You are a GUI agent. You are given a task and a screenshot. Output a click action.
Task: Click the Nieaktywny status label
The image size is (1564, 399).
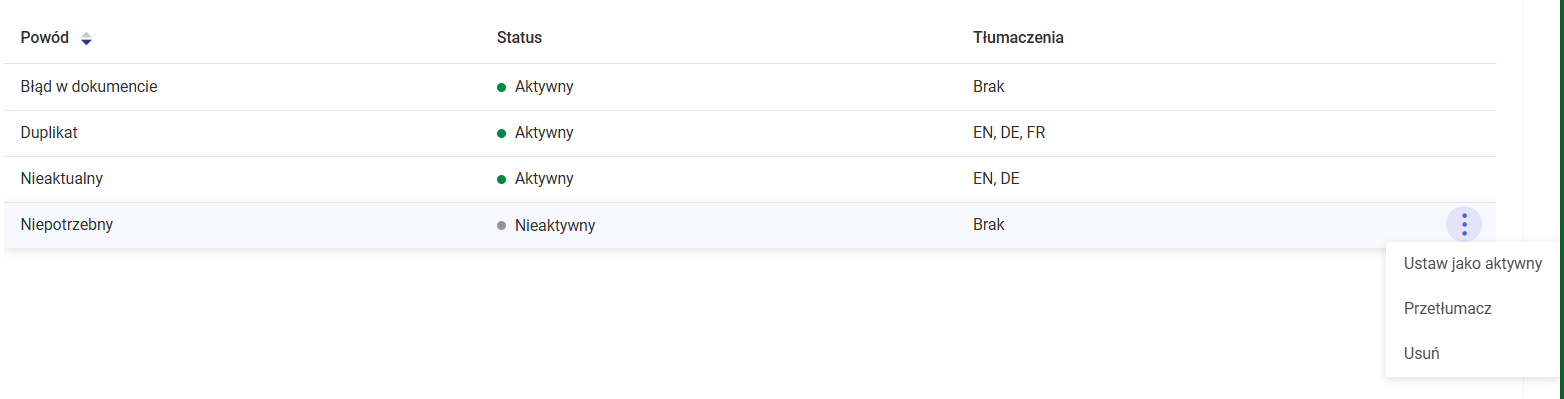(555, 226)
